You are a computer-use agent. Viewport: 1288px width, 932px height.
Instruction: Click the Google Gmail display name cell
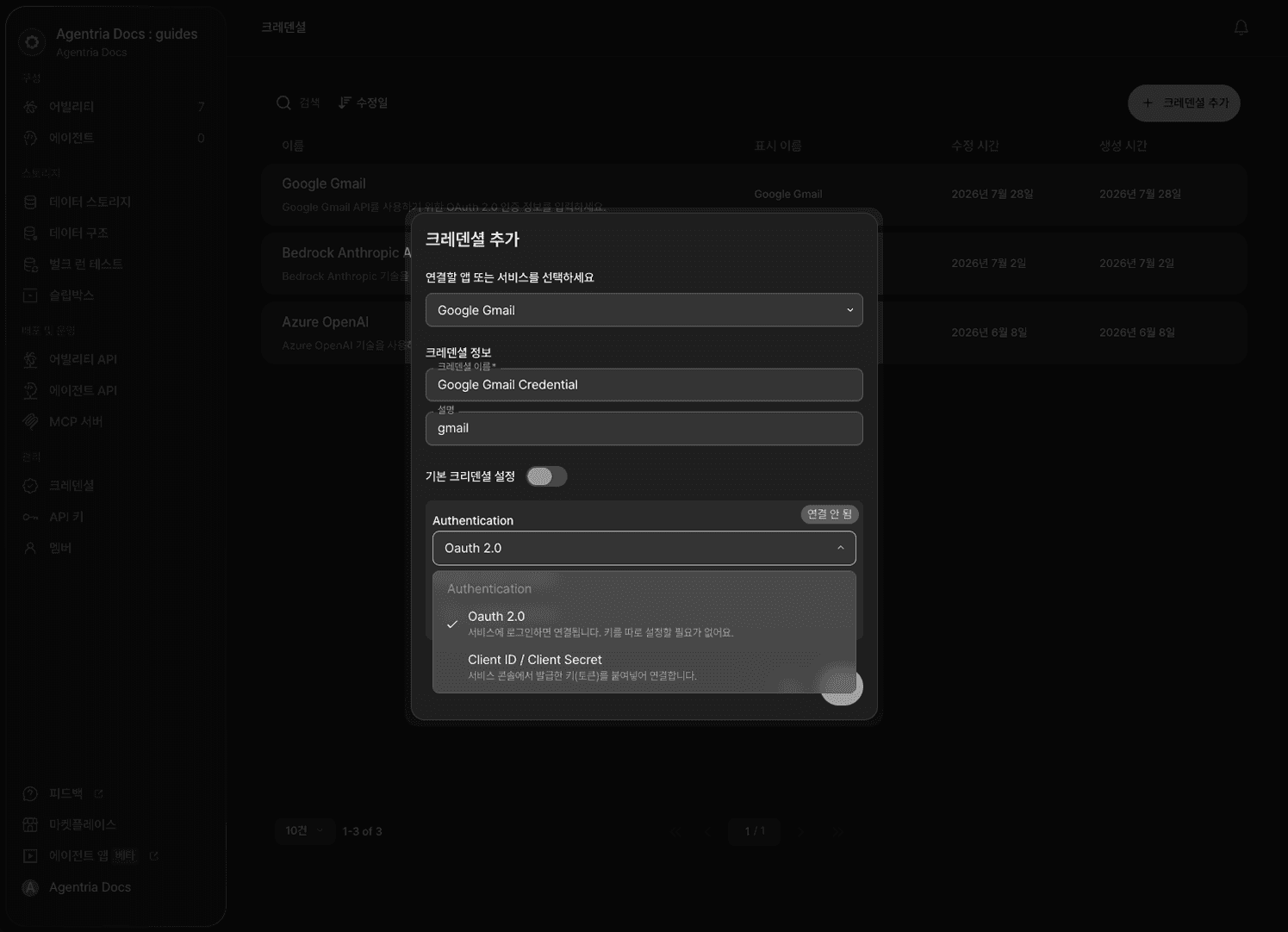tap(787, 194)
